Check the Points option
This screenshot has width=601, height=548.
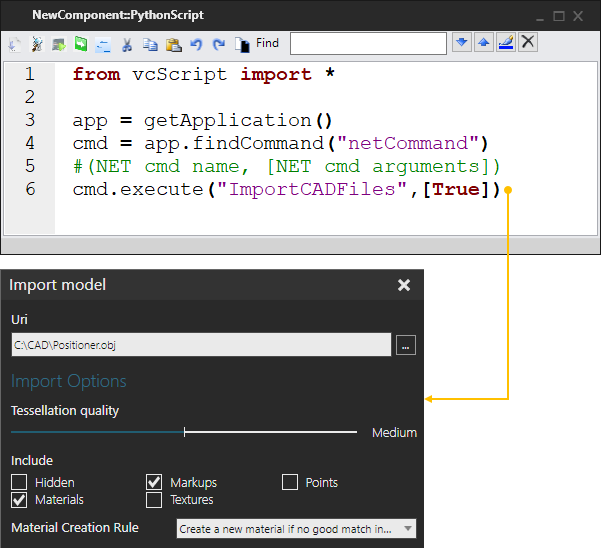[x=290, y=482]
